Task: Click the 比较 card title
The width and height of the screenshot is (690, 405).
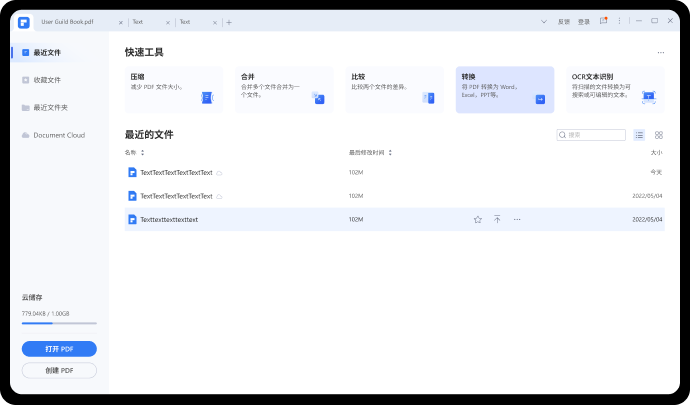Action: (358, 77)
